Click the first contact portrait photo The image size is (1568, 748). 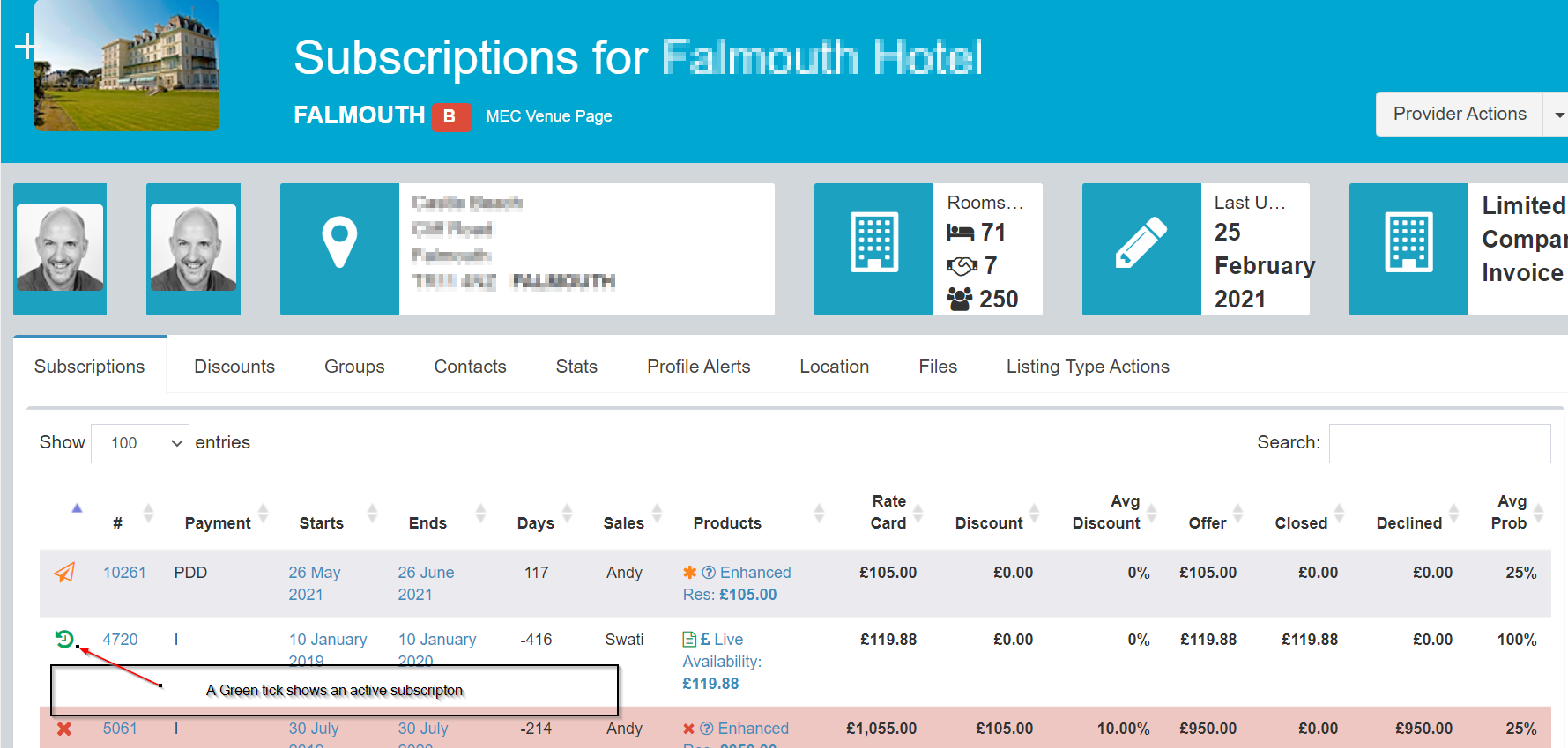click(60, 248)
